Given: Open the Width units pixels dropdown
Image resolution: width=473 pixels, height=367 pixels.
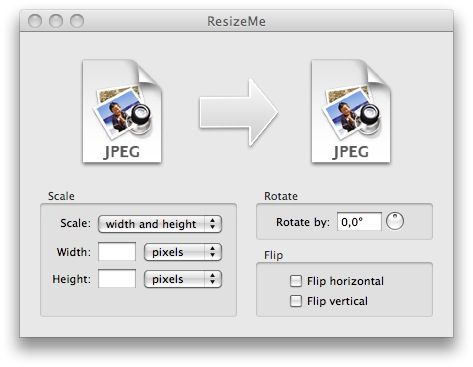Looking at the screenshot, I should (183, 252).
